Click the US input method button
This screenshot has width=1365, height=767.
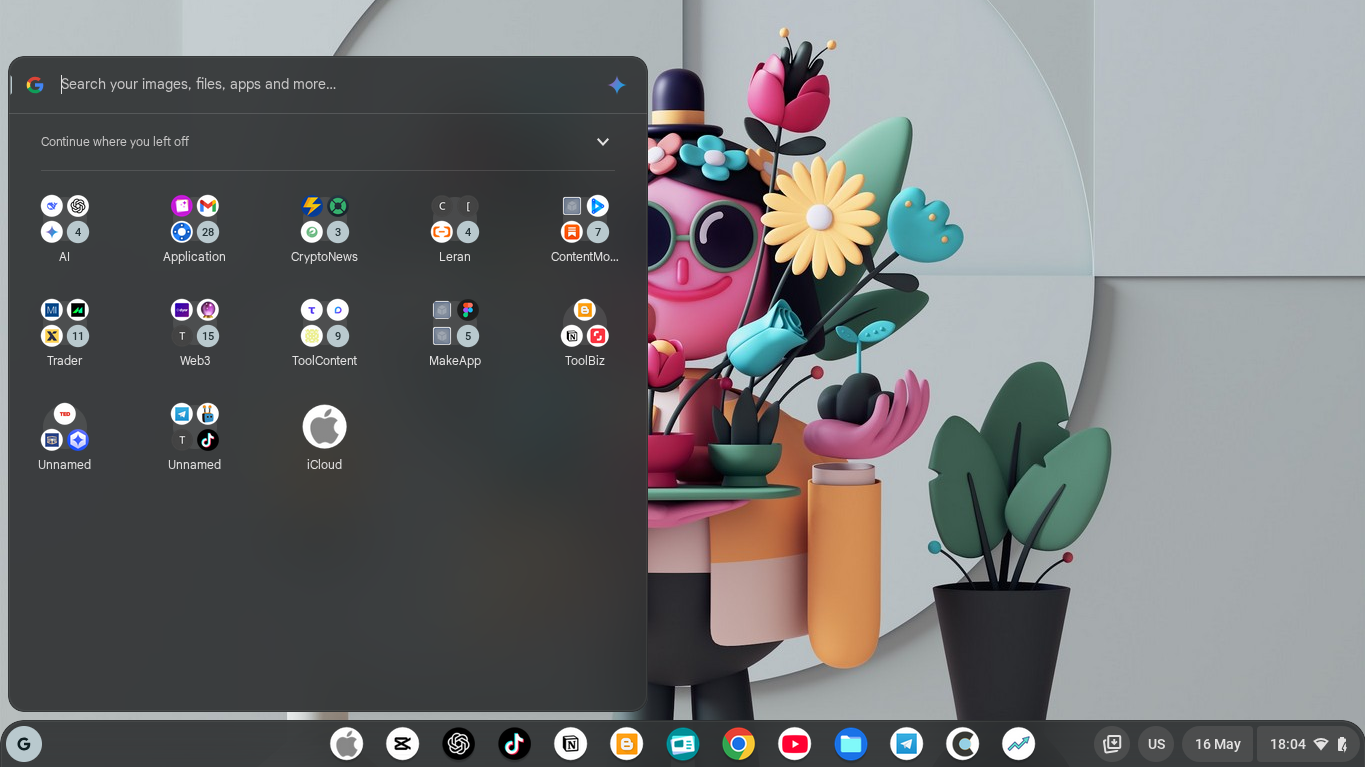click(1157, 744)
